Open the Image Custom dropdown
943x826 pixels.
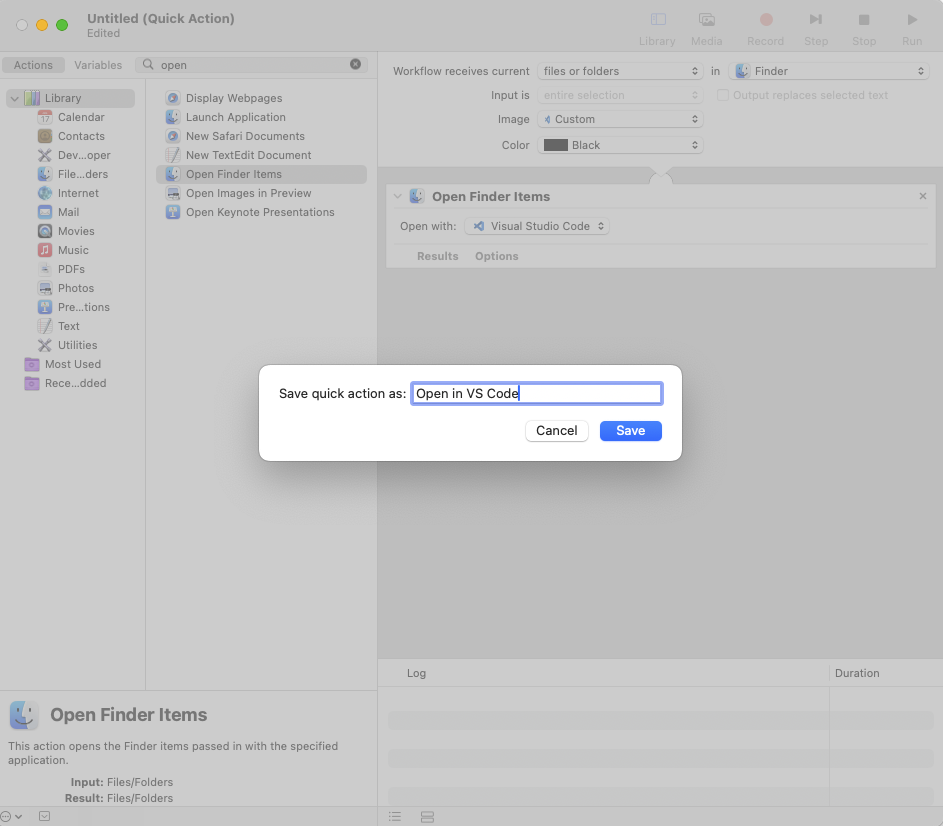pyautogui.click(x=620, y=119)
